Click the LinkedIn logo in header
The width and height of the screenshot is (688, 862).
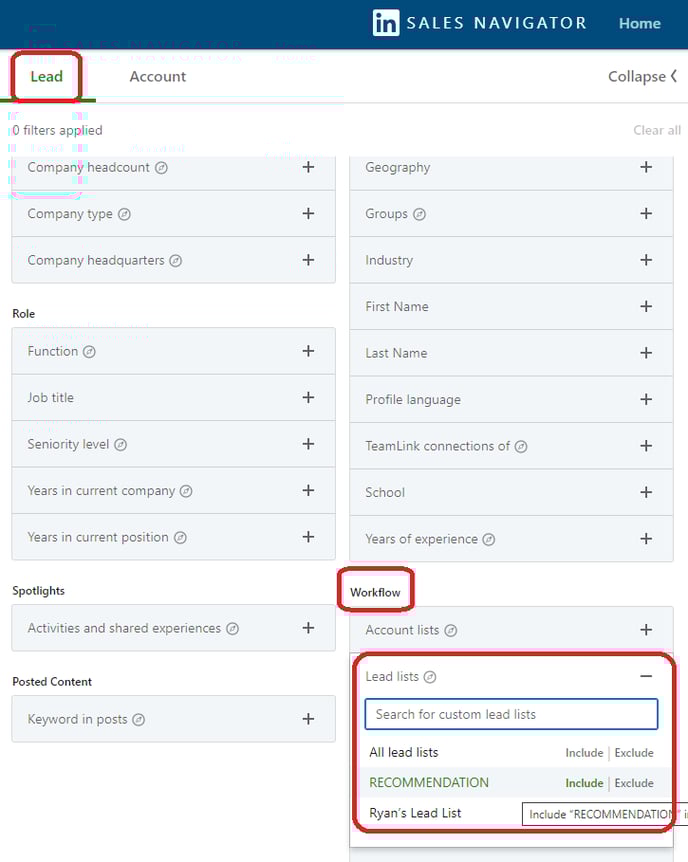pos(386,23)
